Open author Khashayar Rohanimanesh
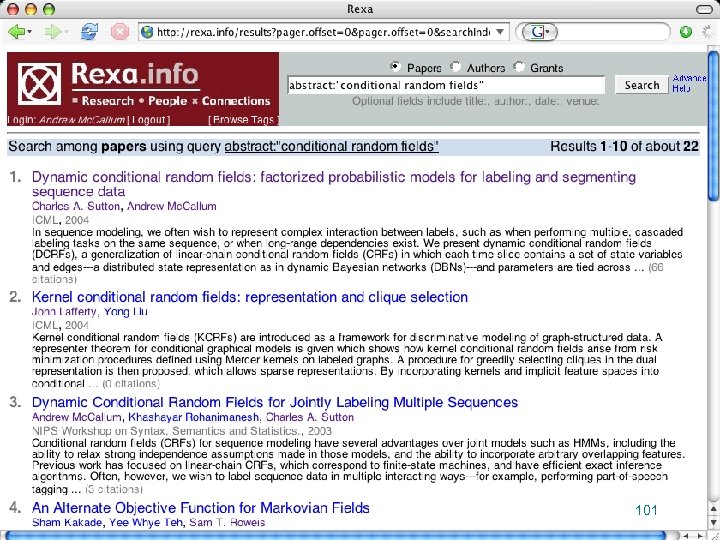The width and height of the screenshot is (720, 540). [x=193, y=417]
